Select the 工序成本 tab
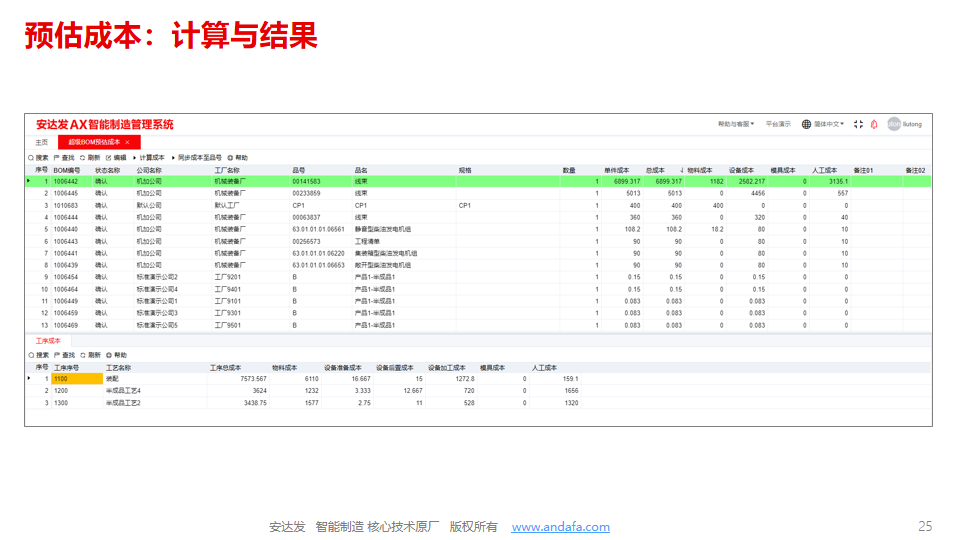Image resolution: width=960 pixels, height=540 pixels. pos(49,341)
